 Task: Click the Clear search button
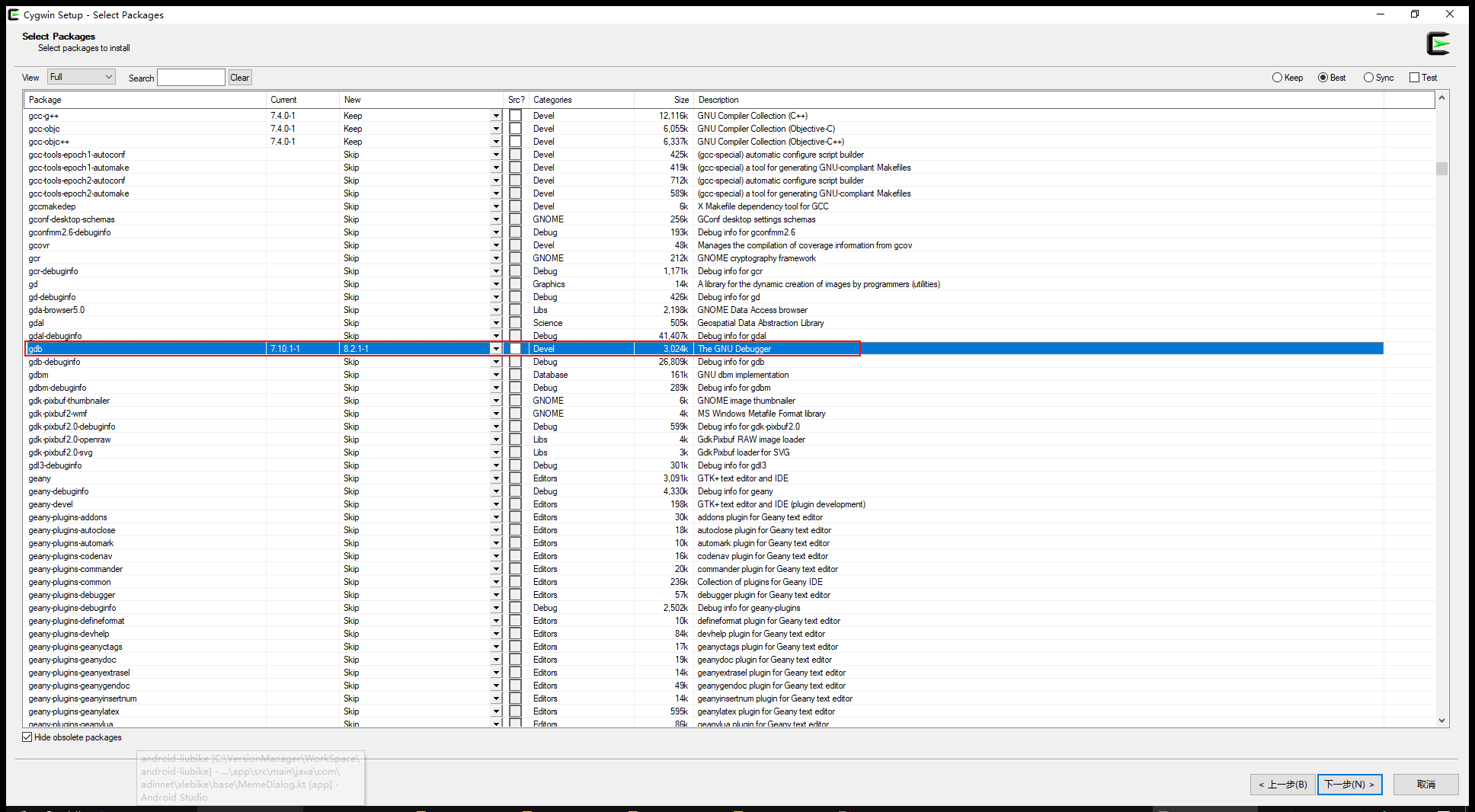coord(240,78)
